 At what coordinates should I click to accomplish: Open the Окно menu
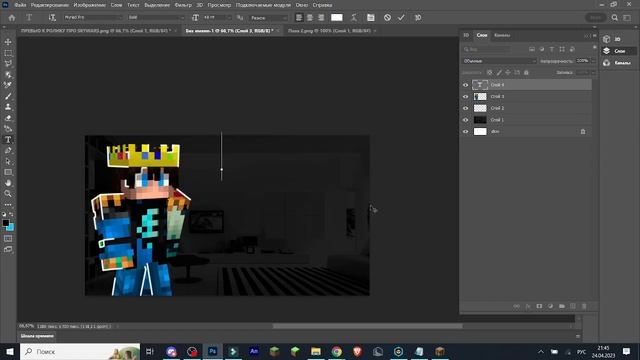(x=302, y=5)
